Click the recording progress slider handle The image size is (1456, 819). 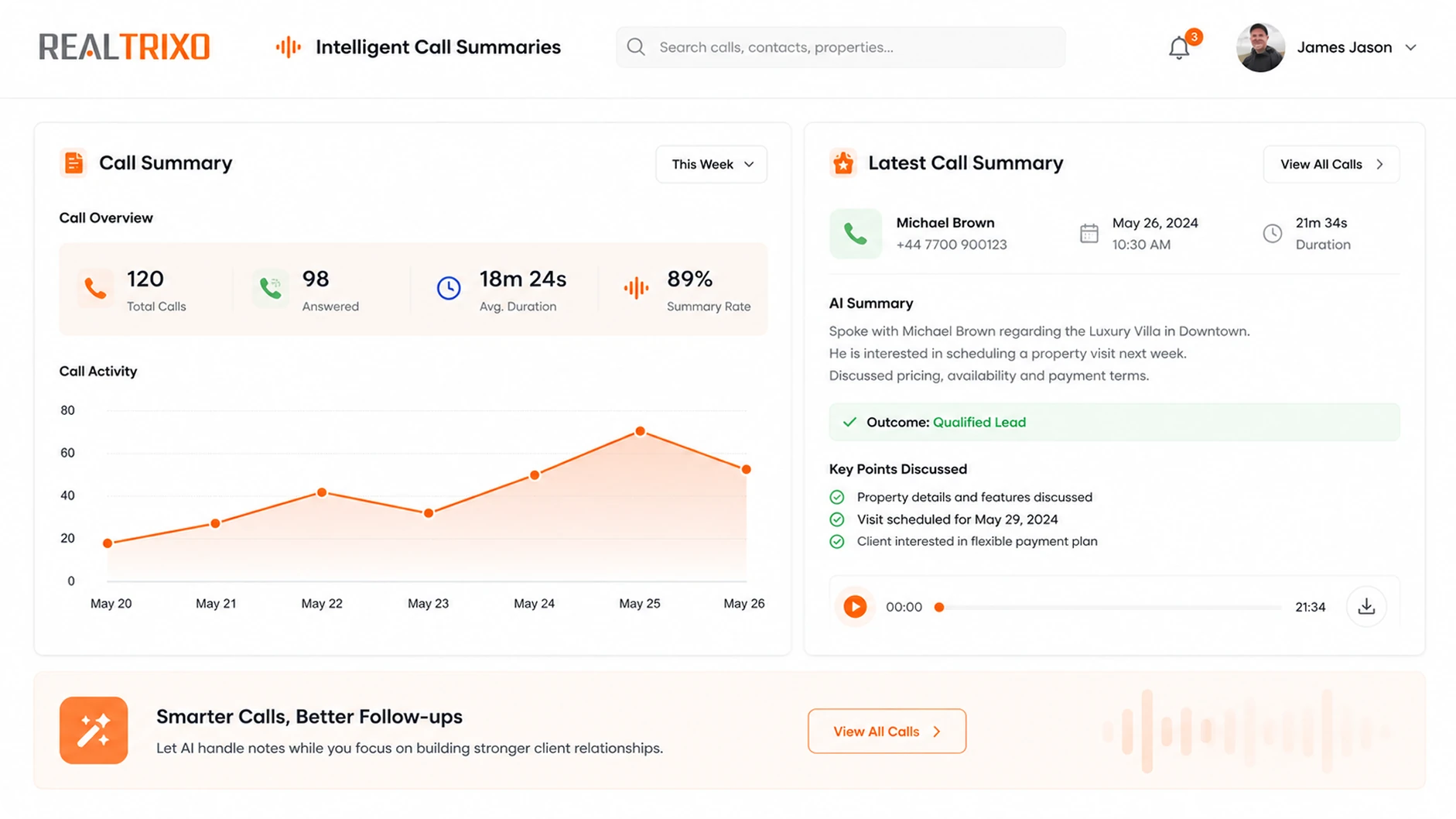coord(939,608)
